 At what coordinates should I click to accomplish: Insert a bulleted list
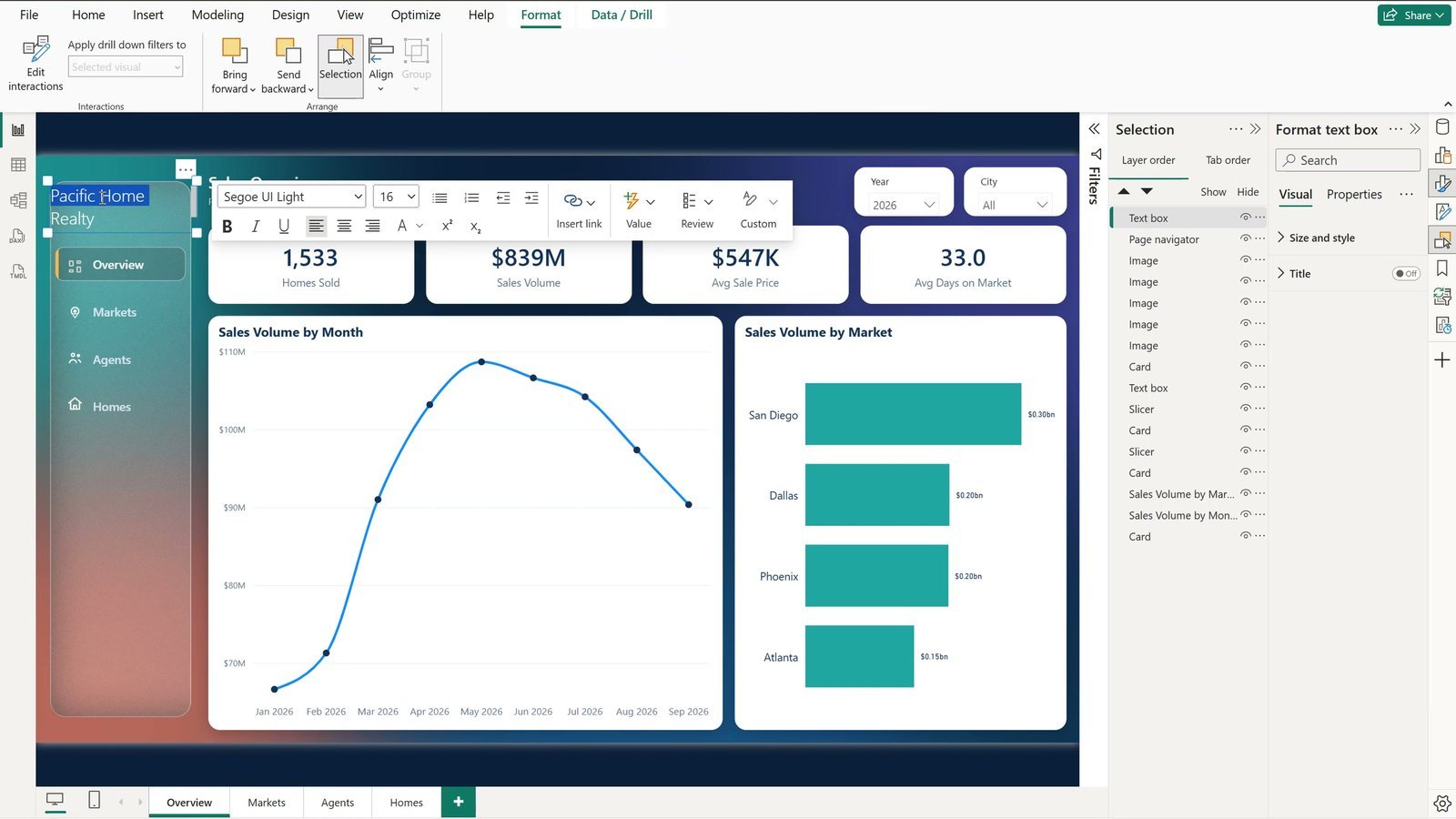pyautogui.click(x=440, y=197)
